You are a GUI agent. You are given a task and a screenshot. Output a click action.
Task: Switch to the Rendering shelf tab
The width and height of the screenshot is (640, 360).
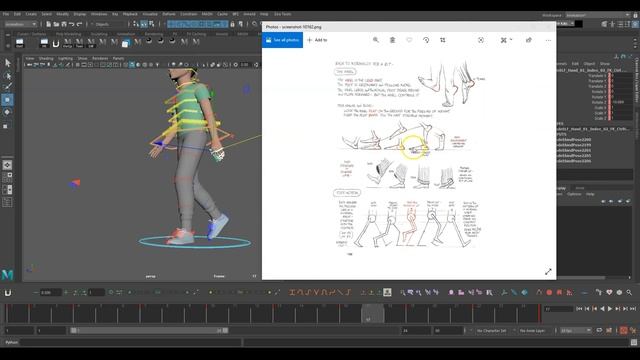(x=153, y=34)
